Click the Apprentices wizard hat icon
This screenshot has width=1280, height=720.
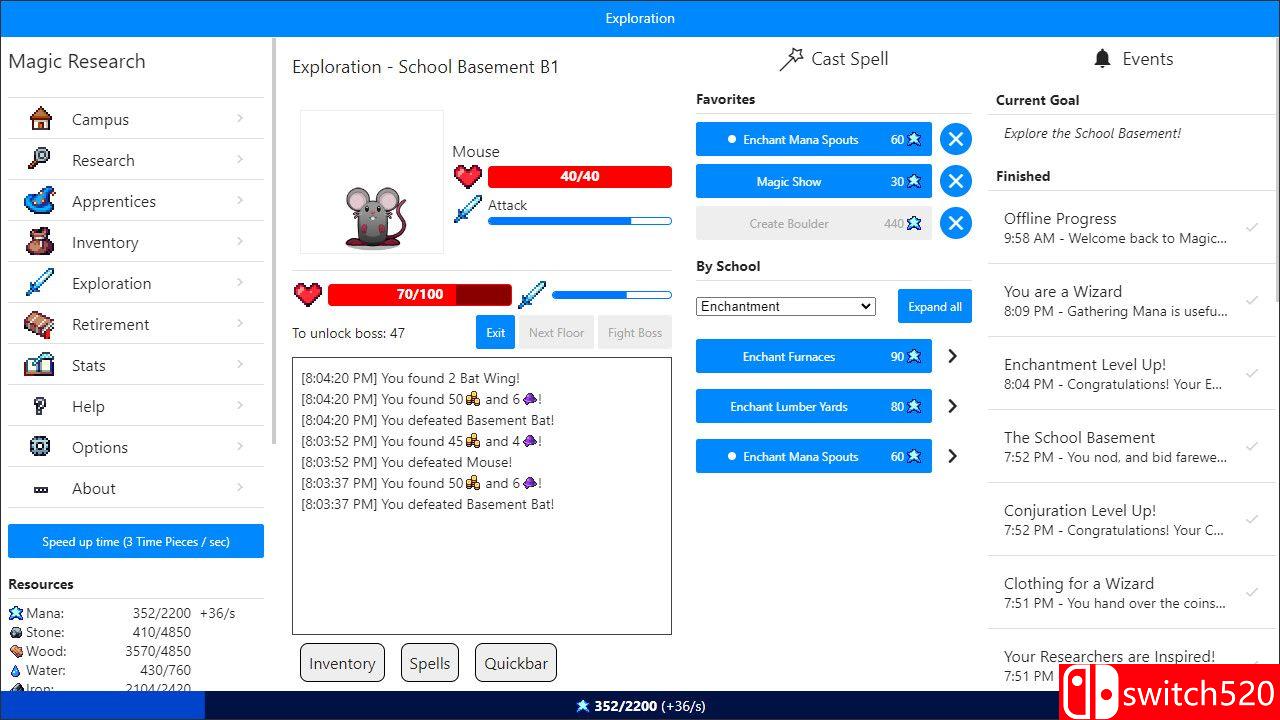[x=40, y=201]
